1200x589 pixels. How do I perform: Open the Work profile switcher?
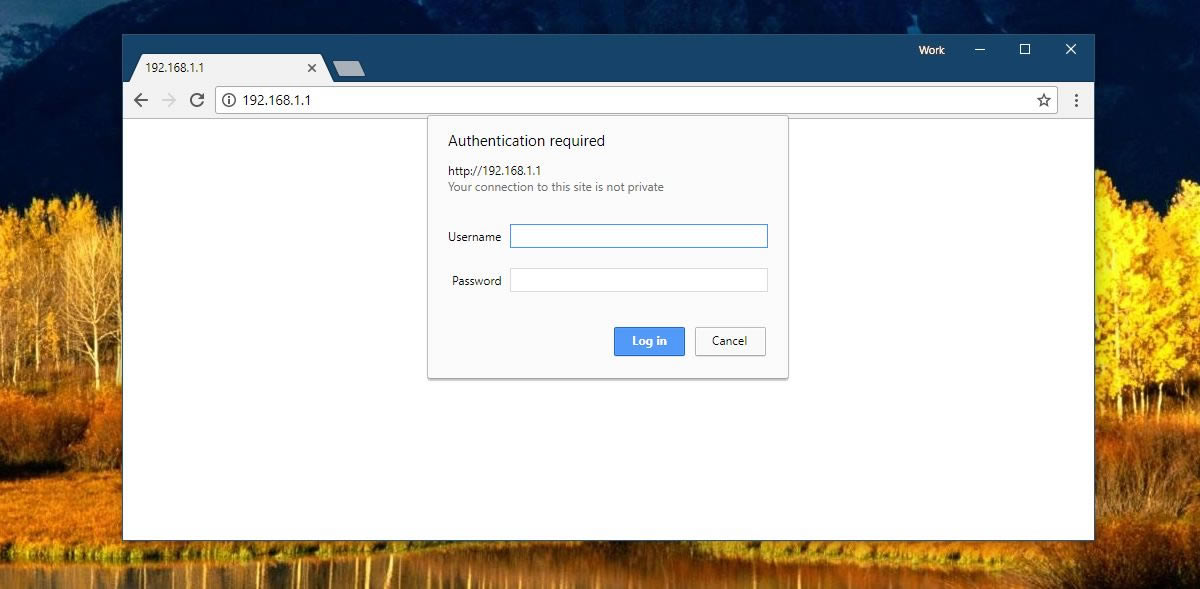pyautogui.click(x=931, y=50)
